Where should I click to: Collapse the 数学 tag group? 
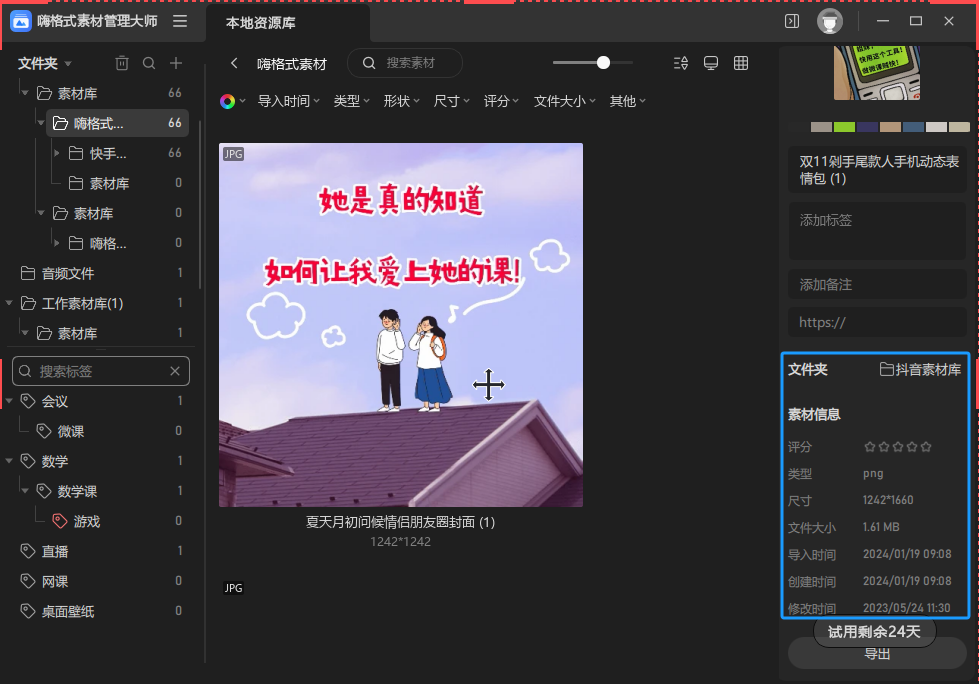9,461
